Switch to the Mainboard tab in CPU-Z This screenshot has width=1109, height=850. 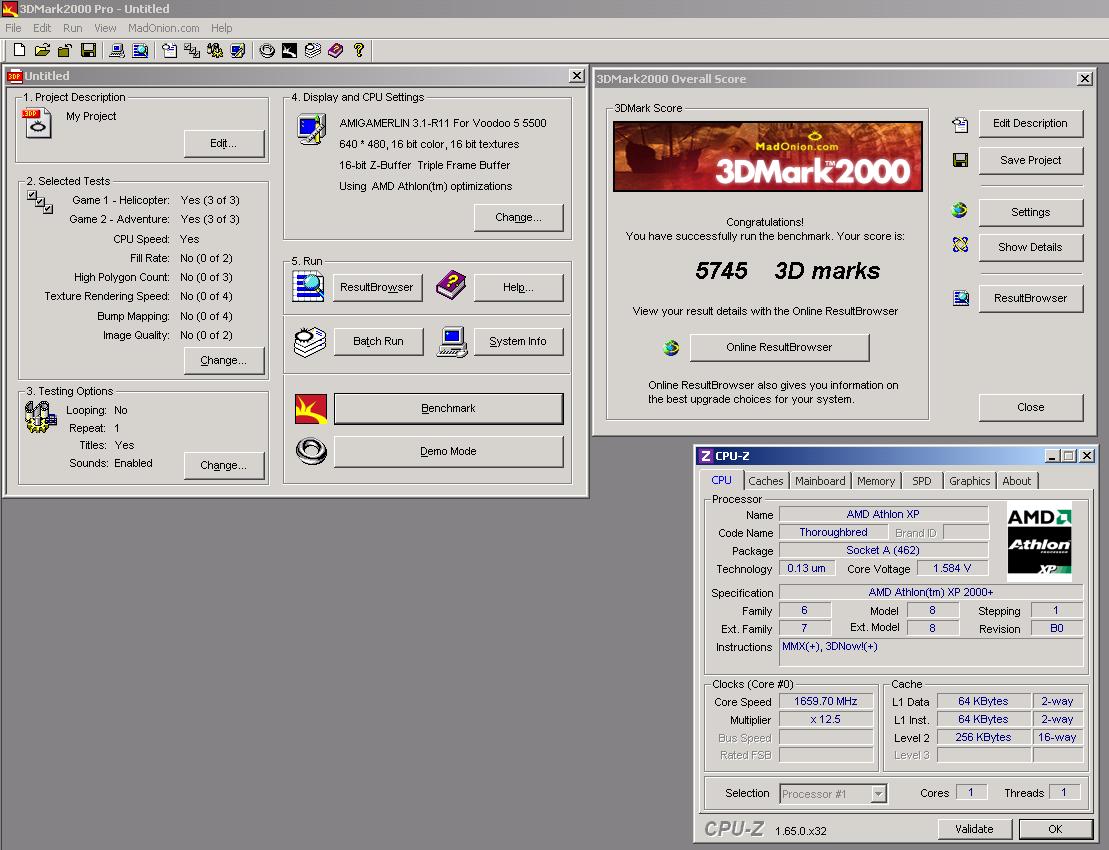(x=820, y=481)
